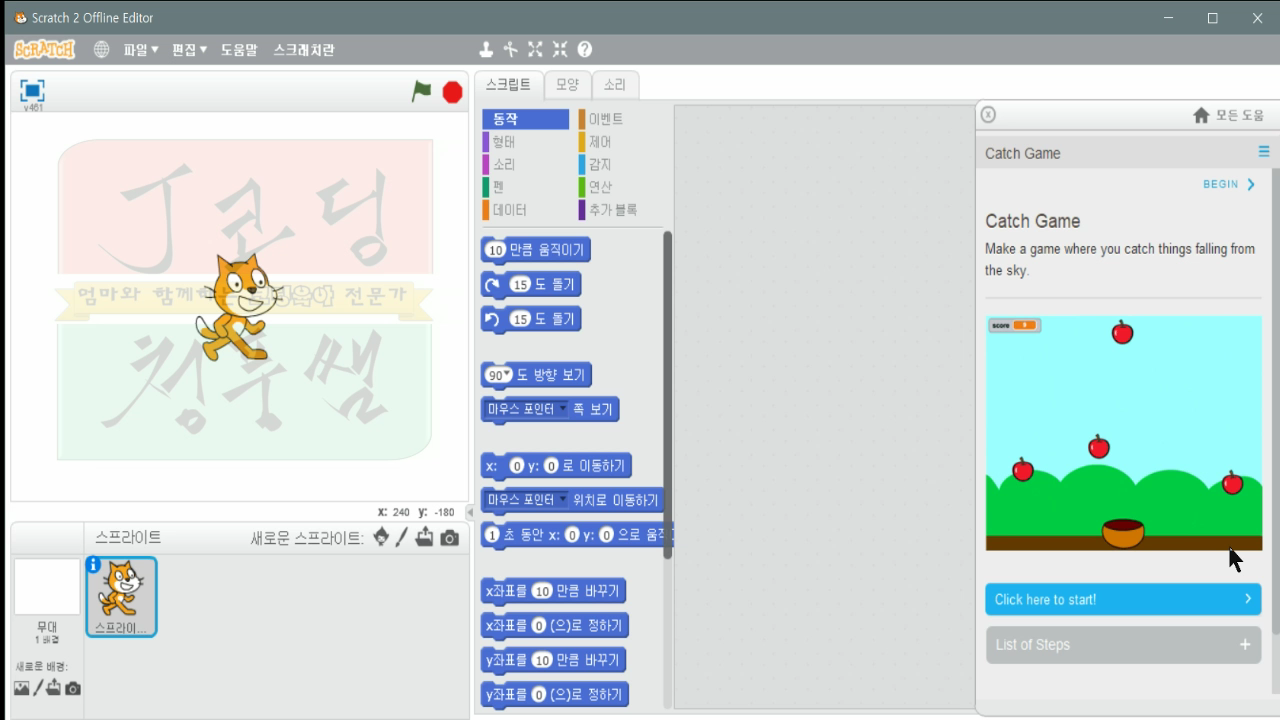Select the 소리 block category in the palette
This screenshot has width=1280, height=720.
[x=525, y=164]
